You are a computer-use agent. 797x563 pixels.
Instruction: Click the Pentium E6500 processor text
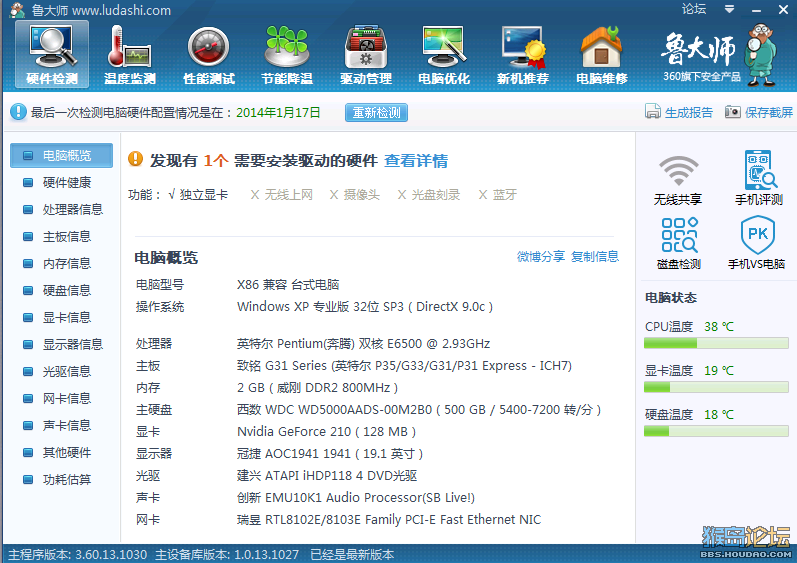point(363,344)
